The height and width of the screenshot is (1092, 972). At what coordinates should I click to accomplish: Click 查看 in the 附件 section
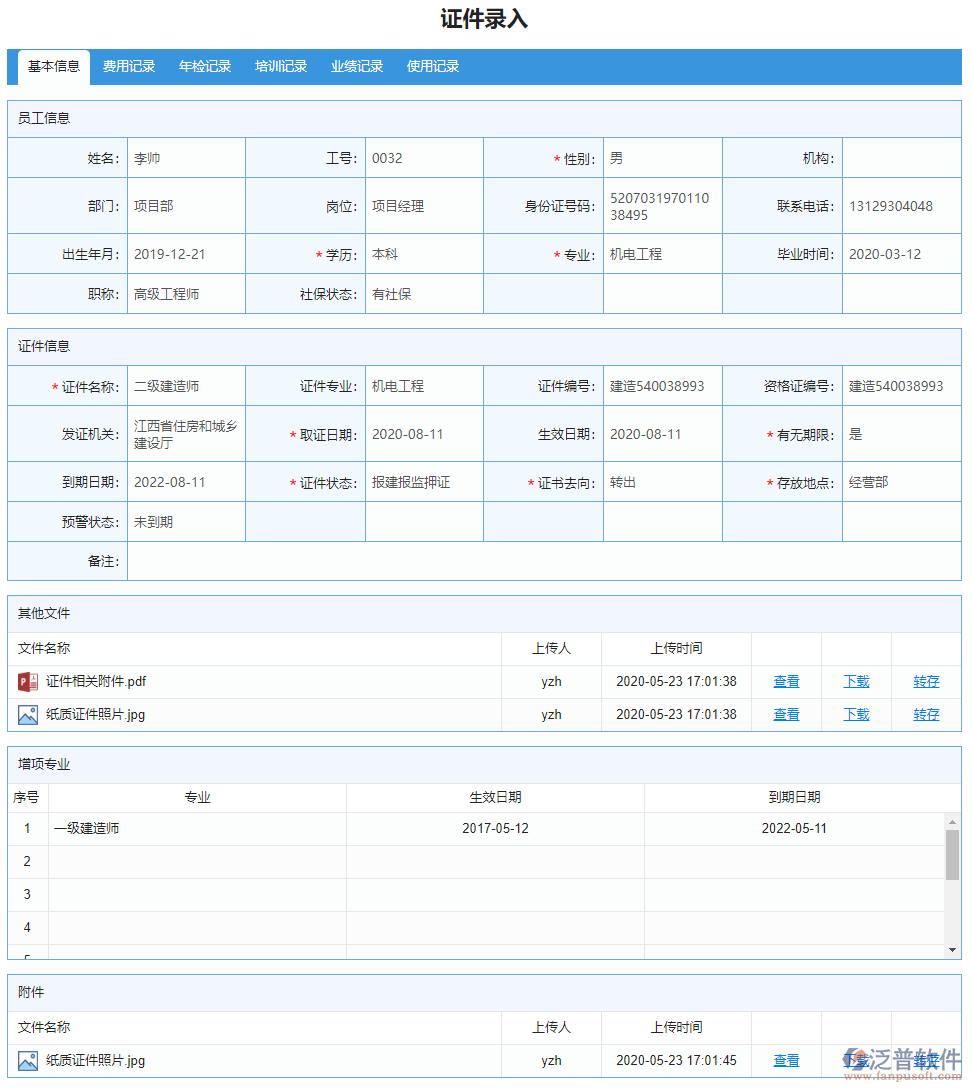click(x=786, y=1060)
